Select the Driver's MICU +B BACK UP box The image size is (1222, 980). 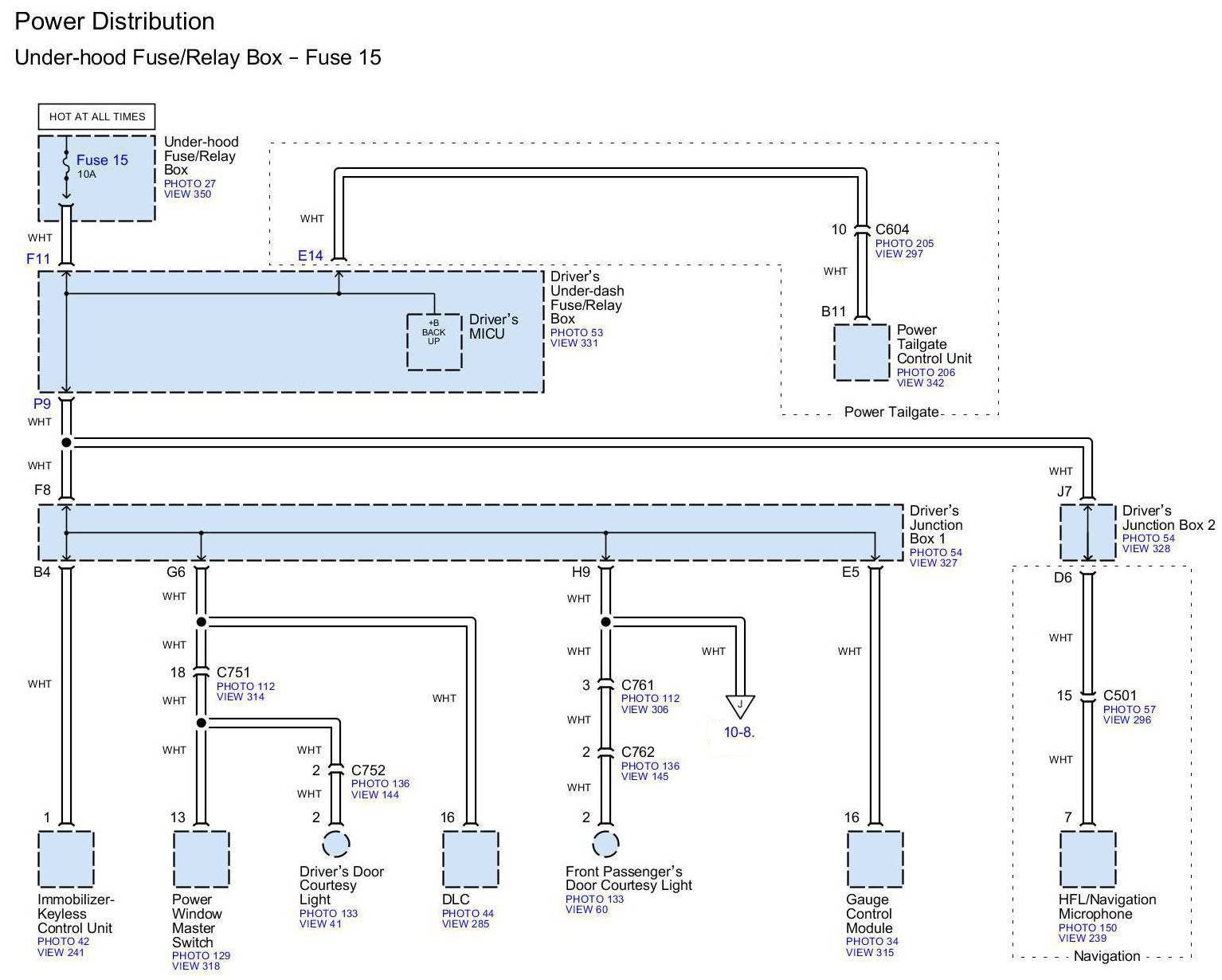tap(434, 342)
